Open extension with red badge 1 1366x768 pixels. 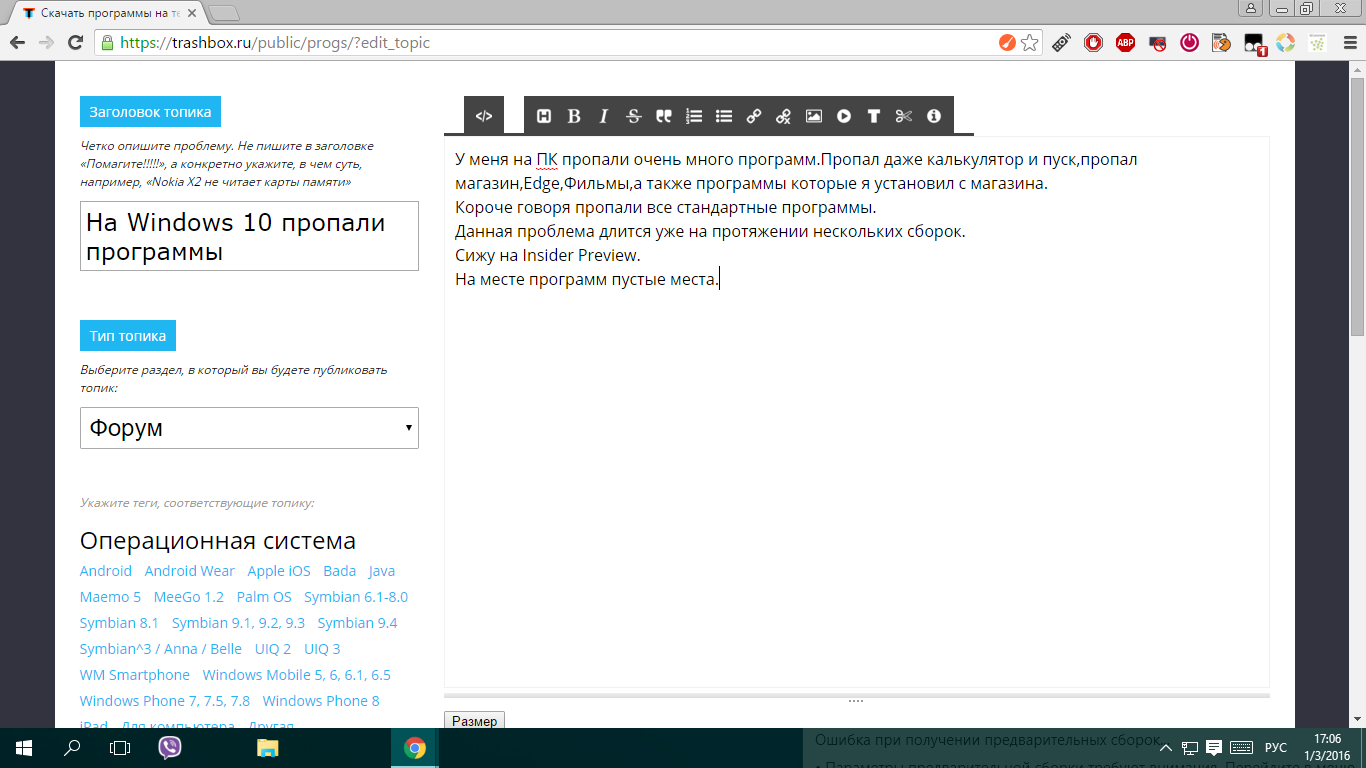(1254, 44)
